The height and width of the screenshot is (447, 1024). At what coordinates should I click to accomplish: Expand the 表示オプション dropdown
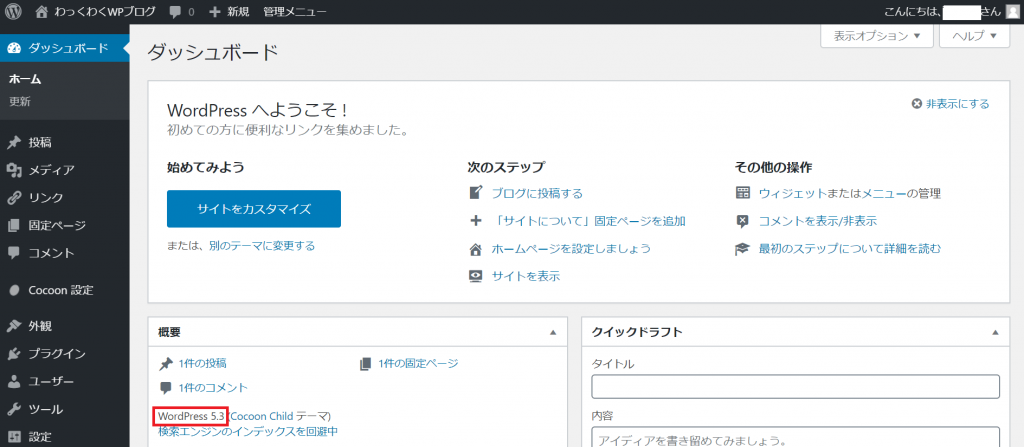click(876, 35)
